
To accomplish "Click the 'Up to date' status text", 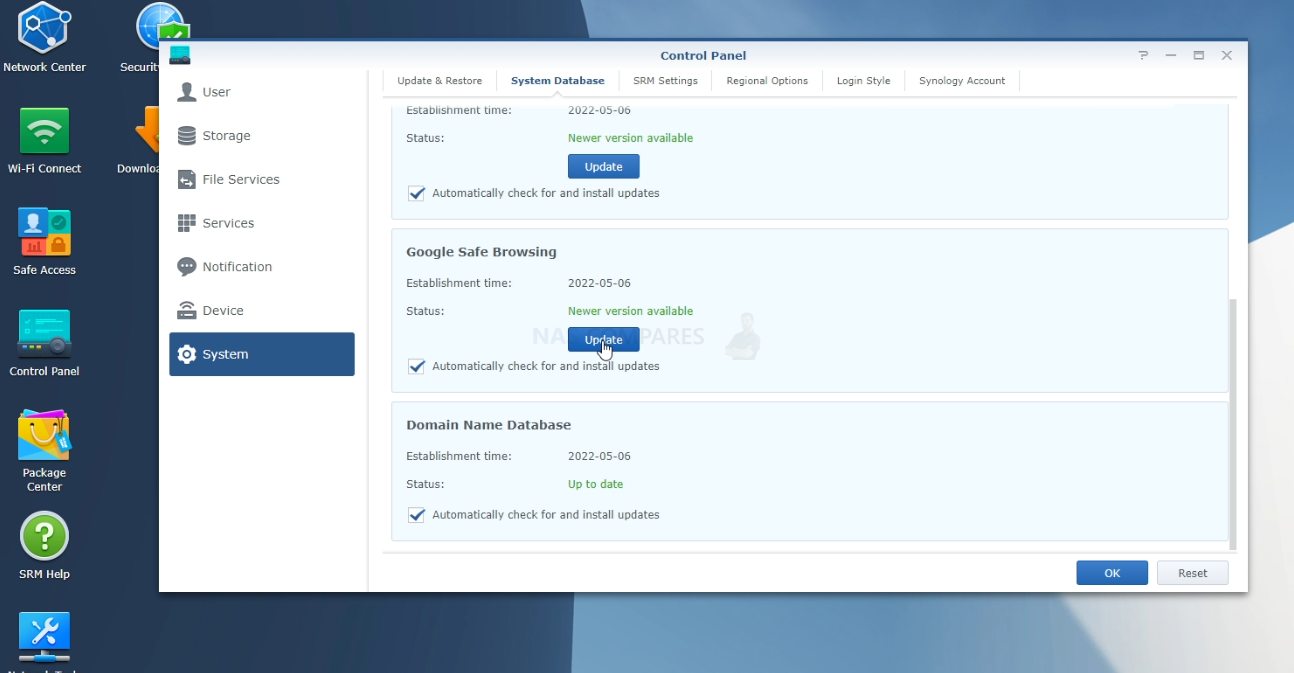I will coord(596,484).
